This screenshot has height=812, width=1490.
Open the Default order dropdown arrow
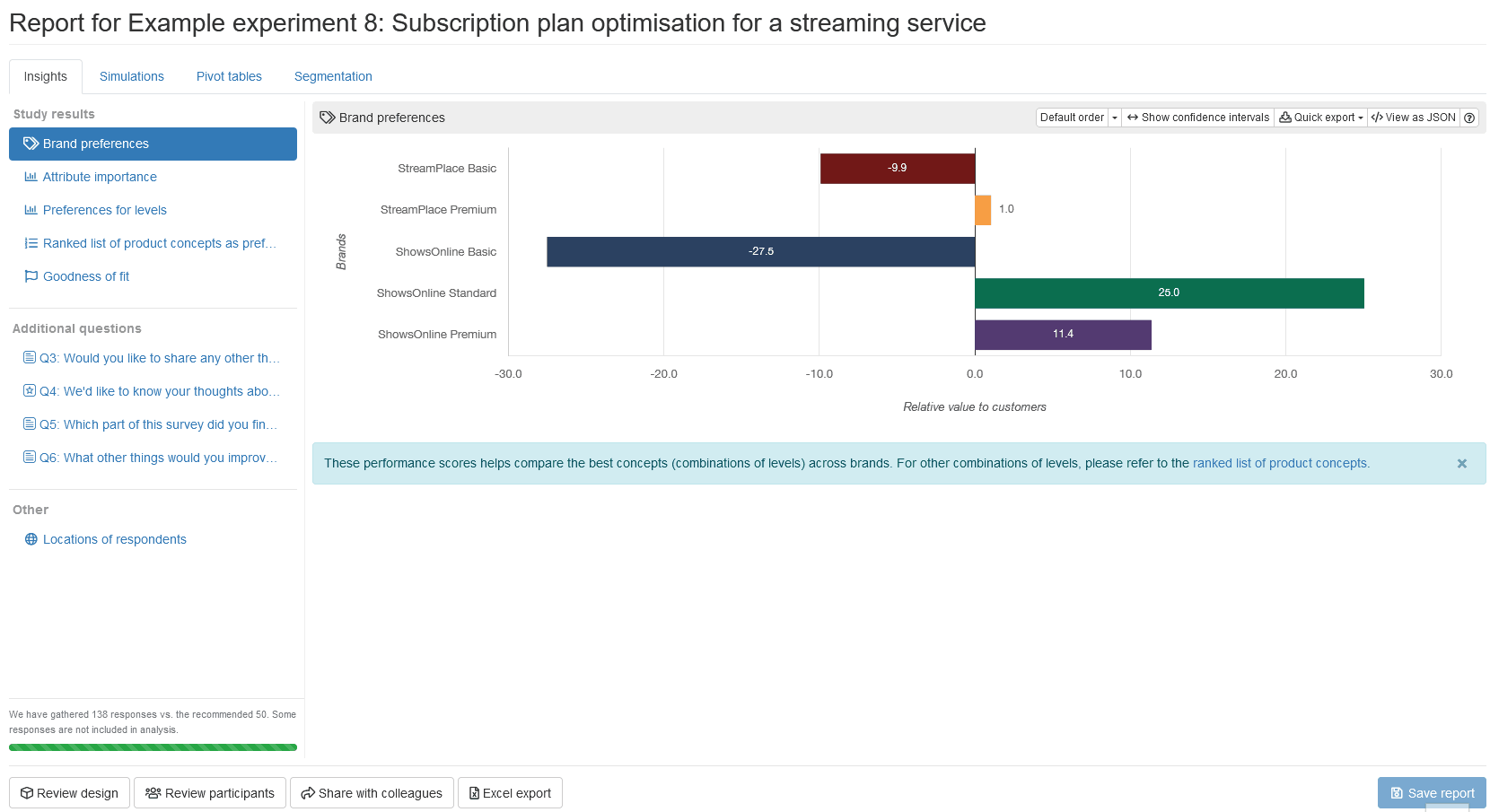coord(1115,118)
